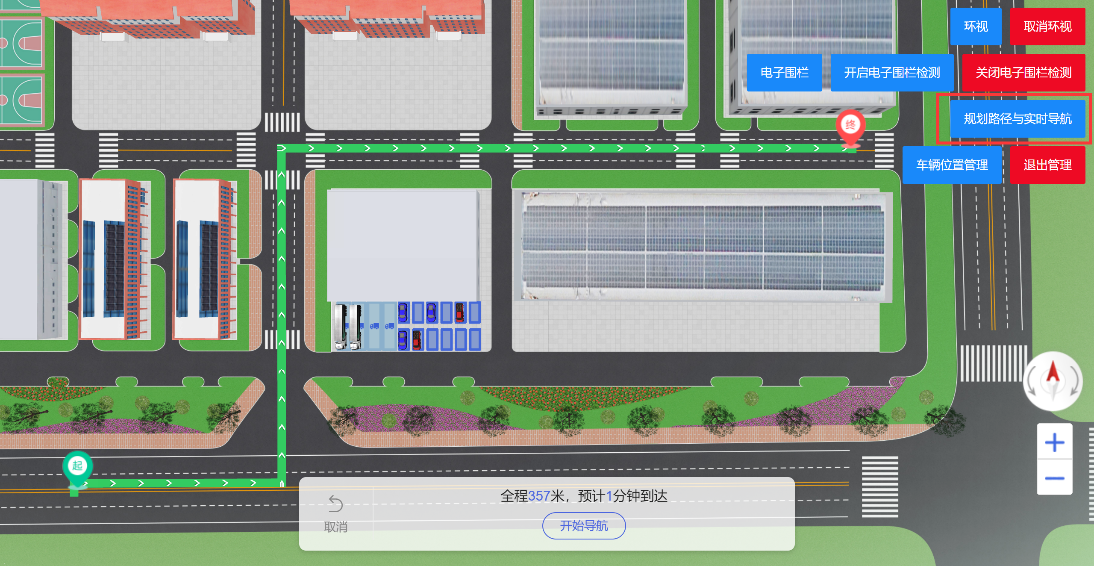This screenshot has height=566, width=1094.
Task: Enable 环视 surround view
Action: click(975, 27)
